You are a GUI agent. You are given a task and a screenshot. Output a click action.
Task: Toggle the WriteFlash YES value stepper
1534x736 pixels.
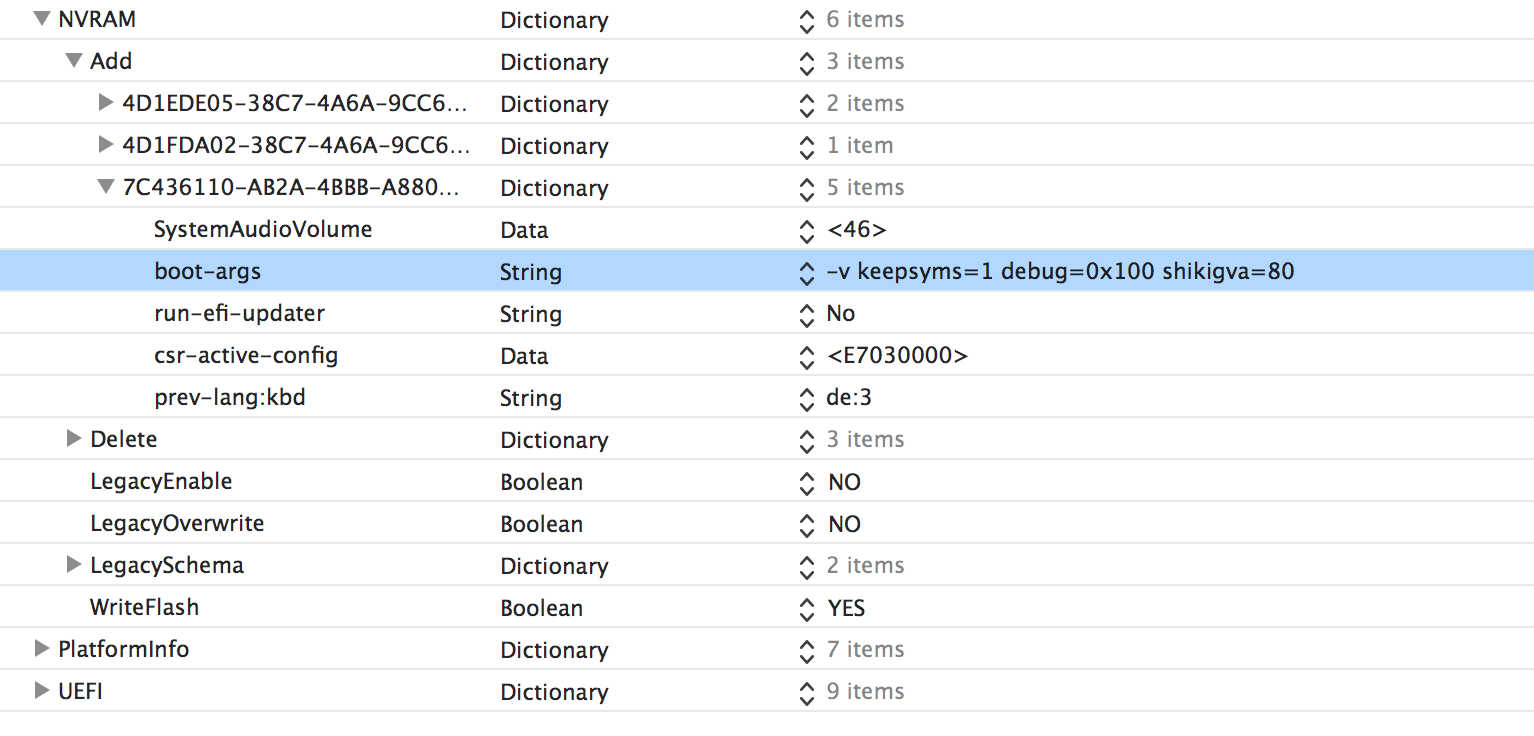[x=807, y=609]
